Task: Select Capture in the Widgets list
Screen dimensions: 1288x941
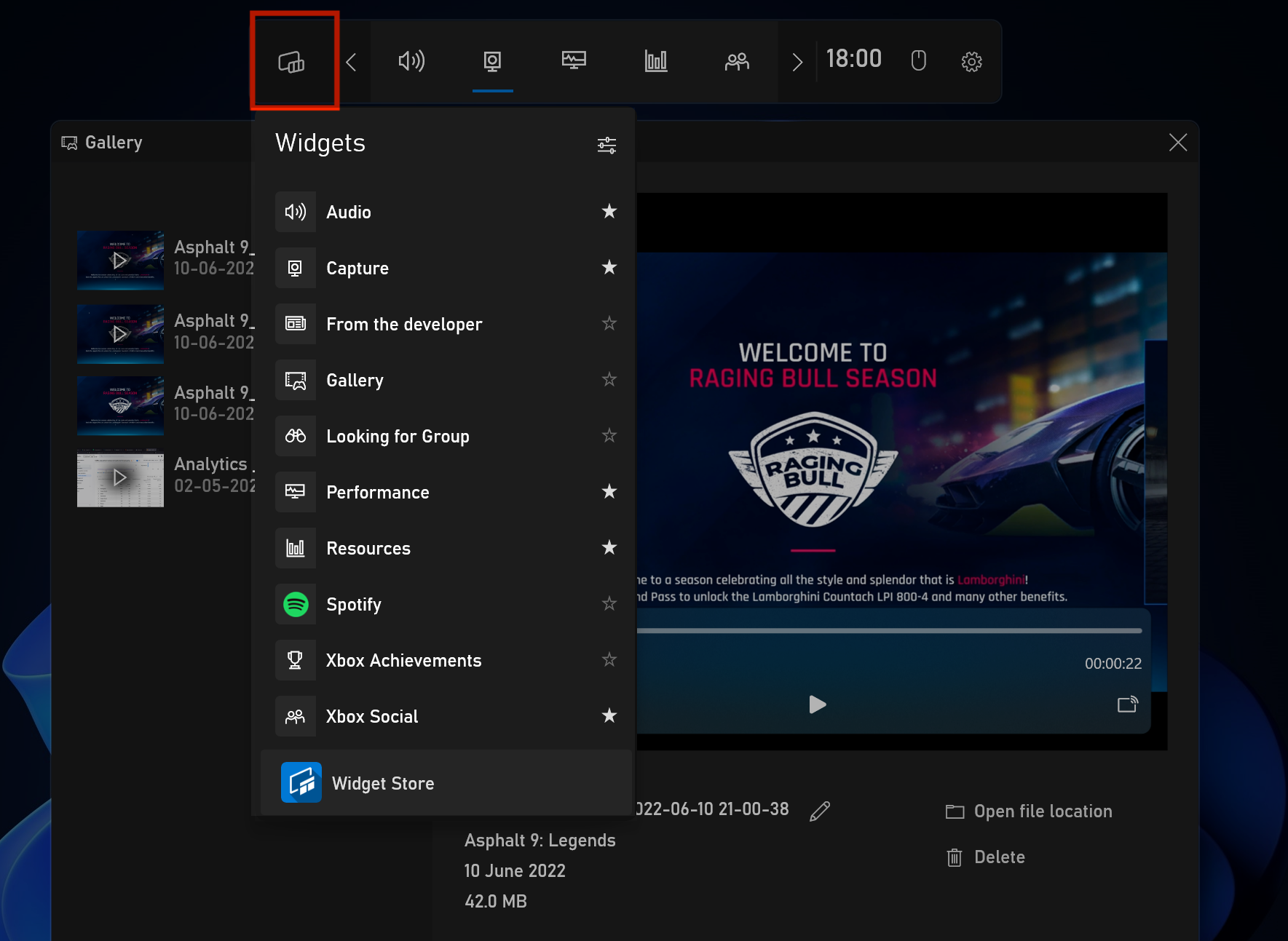Action: (446, 268)
